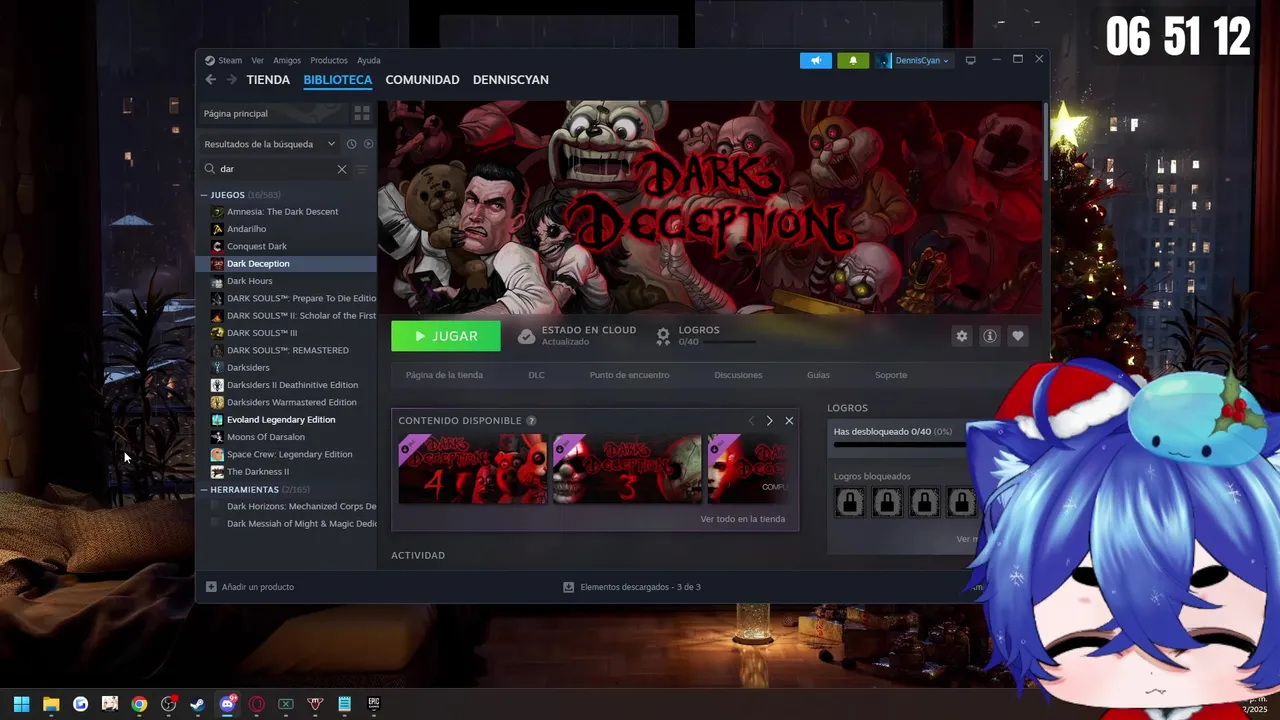Close the Contenido Disponible panel

(789, 421)
